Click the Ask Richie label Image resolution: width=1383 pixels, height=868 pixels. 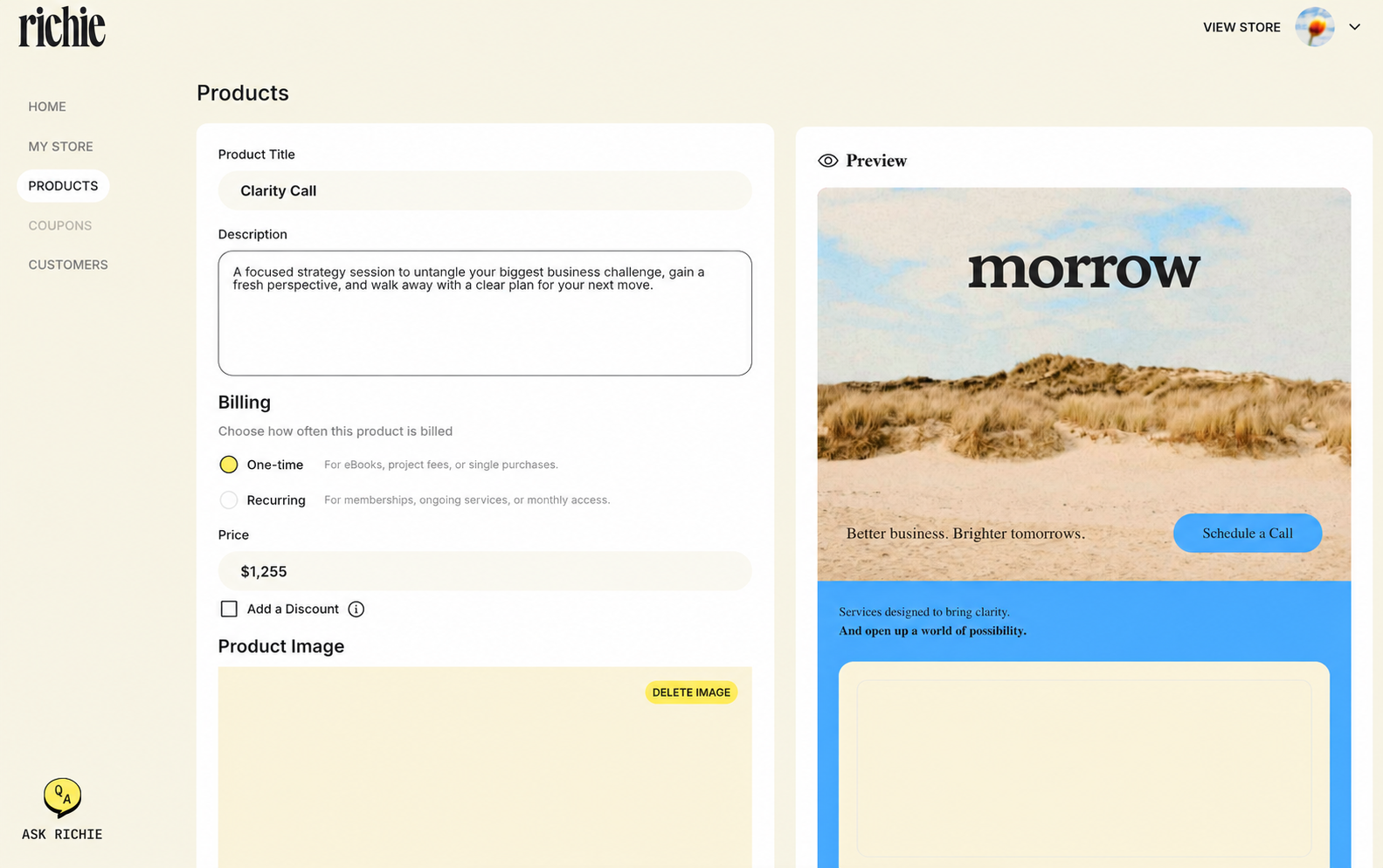click(x=62, y=834)
